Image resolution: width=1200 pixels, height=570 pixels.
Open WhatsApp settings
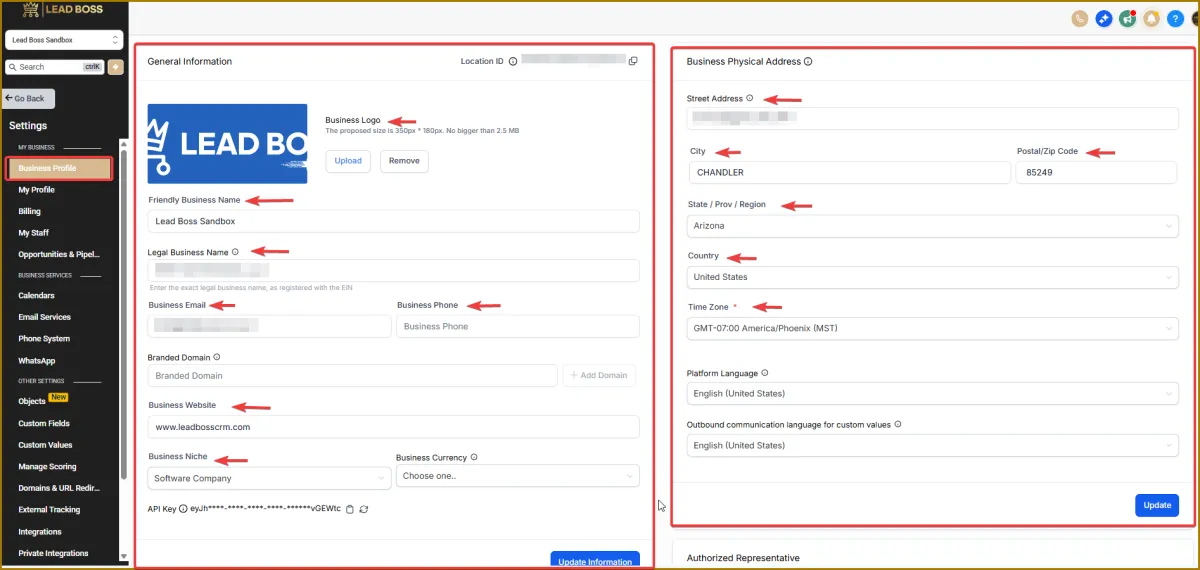point(37,361)
